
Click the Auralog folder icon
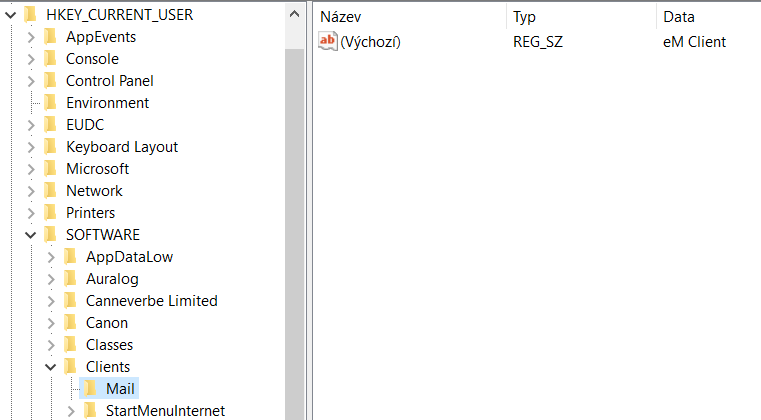point(69,279)
